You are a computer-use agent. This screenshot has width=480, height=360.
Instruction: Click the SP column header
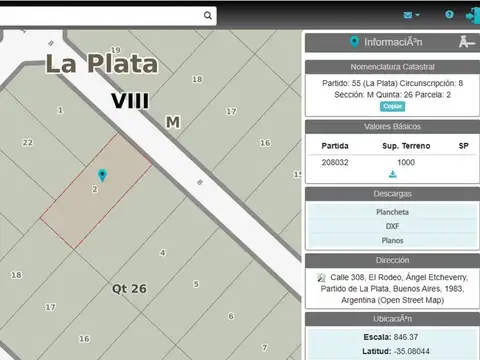[x=463, y=146]
